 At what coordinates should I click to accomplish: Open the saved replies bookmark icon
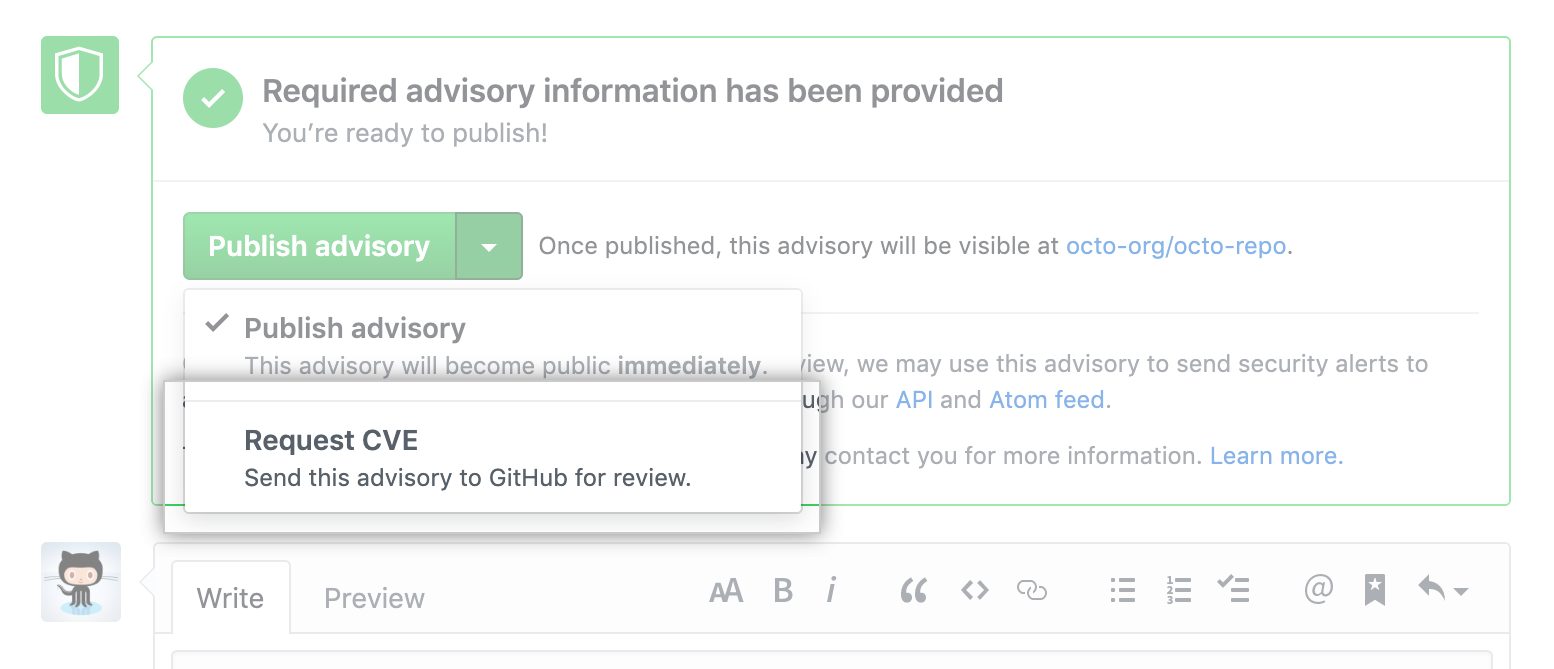(x=1375, y=591)
